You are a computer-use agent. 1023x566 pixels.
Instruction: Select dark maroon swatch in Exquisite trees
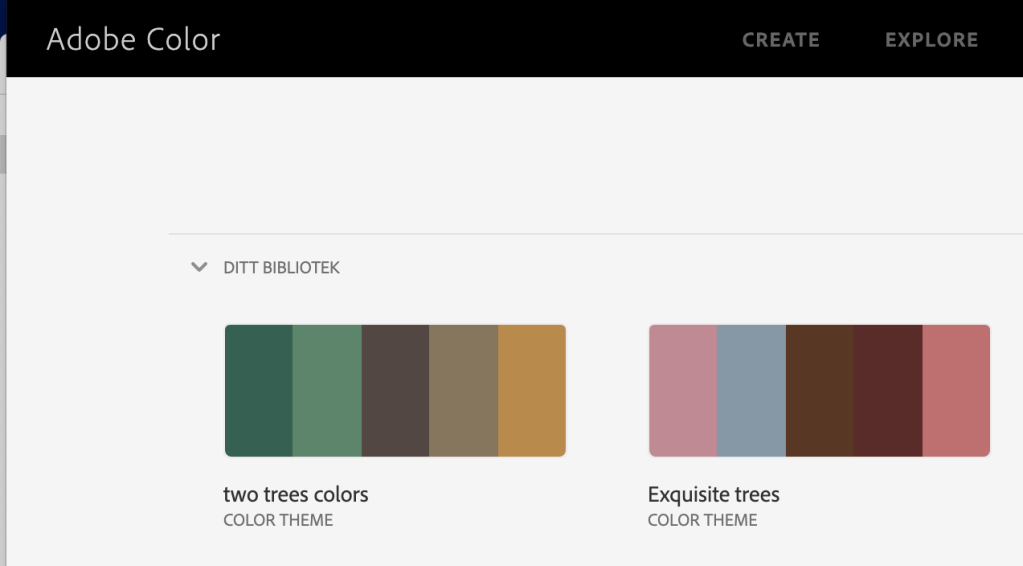tap(887, 390)
